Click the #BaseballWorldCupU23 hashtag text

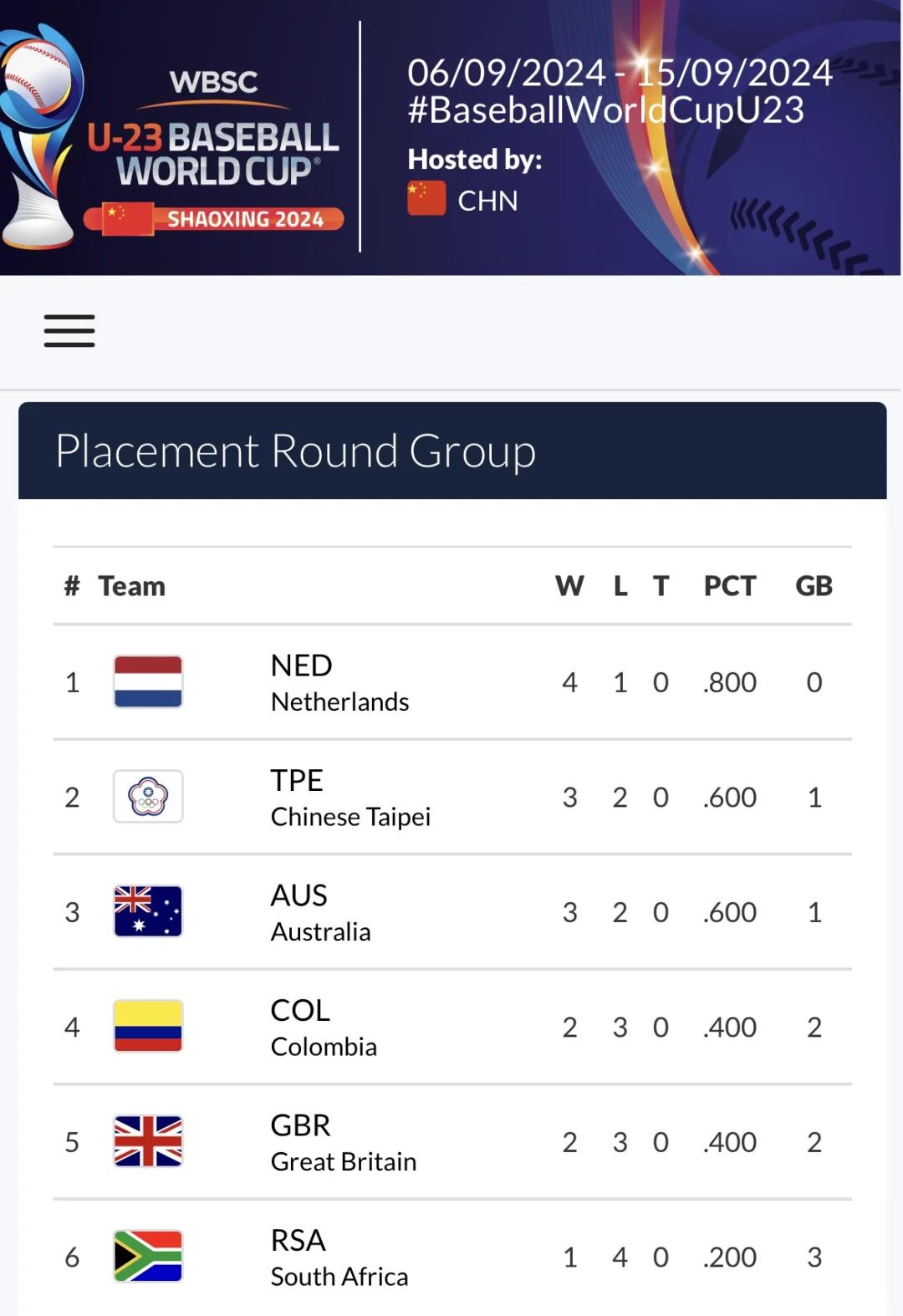pos(605,110)
